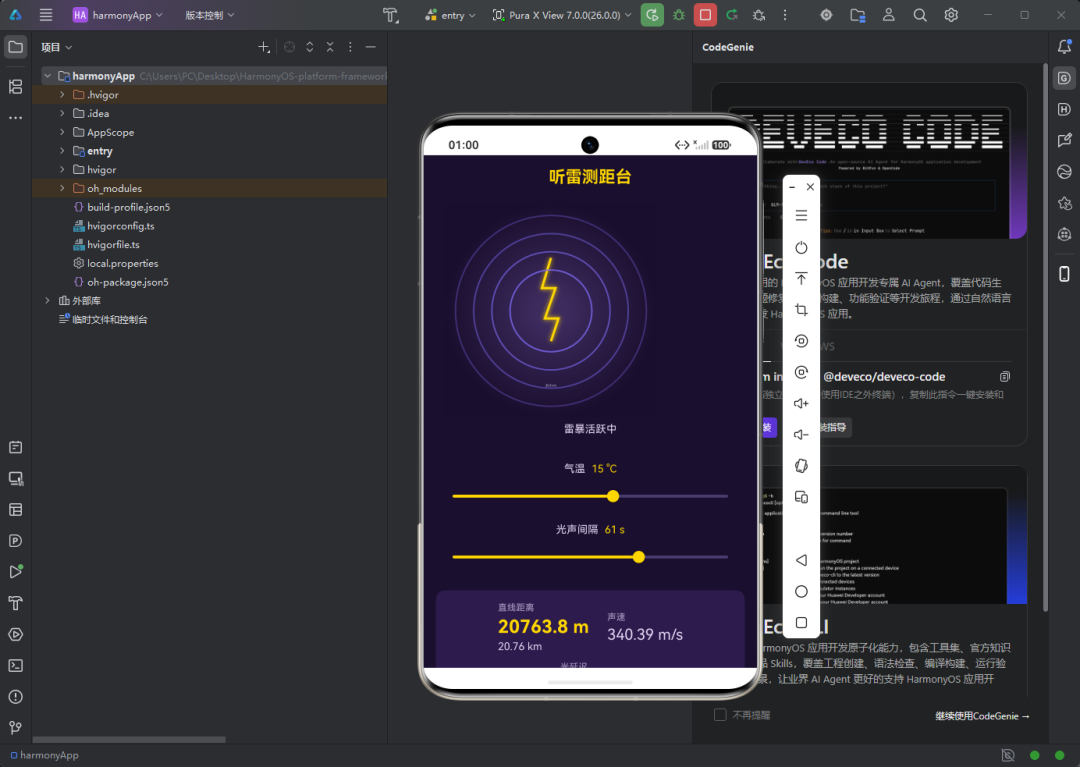The height and width of the screenshot is (767, 1080).
Task: Stop the running app with red button
Action: click(705, 14)
